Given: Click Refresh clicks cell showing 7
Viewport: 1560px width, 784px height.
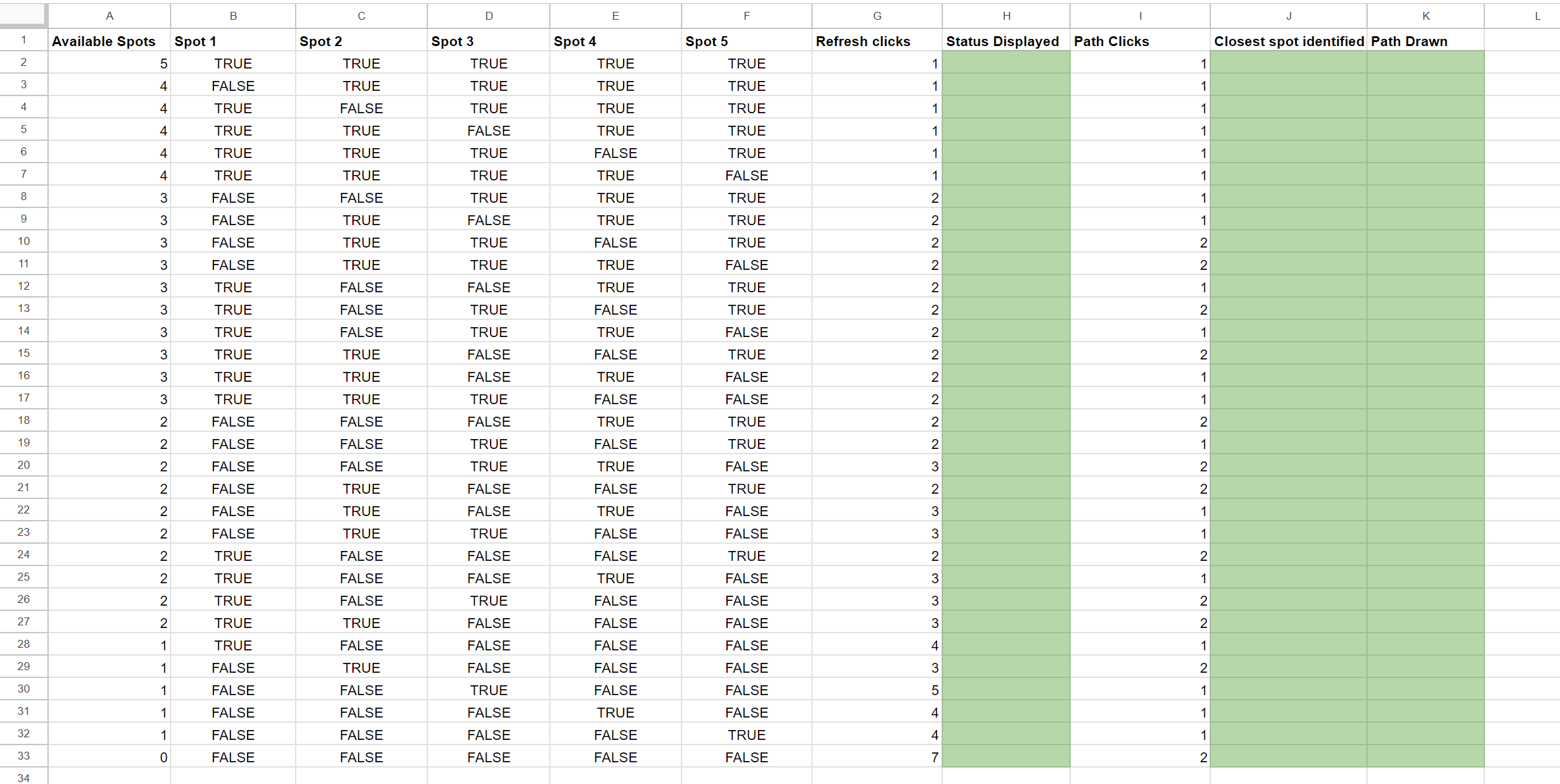Looking at the screenshot, I should (877, 757).
